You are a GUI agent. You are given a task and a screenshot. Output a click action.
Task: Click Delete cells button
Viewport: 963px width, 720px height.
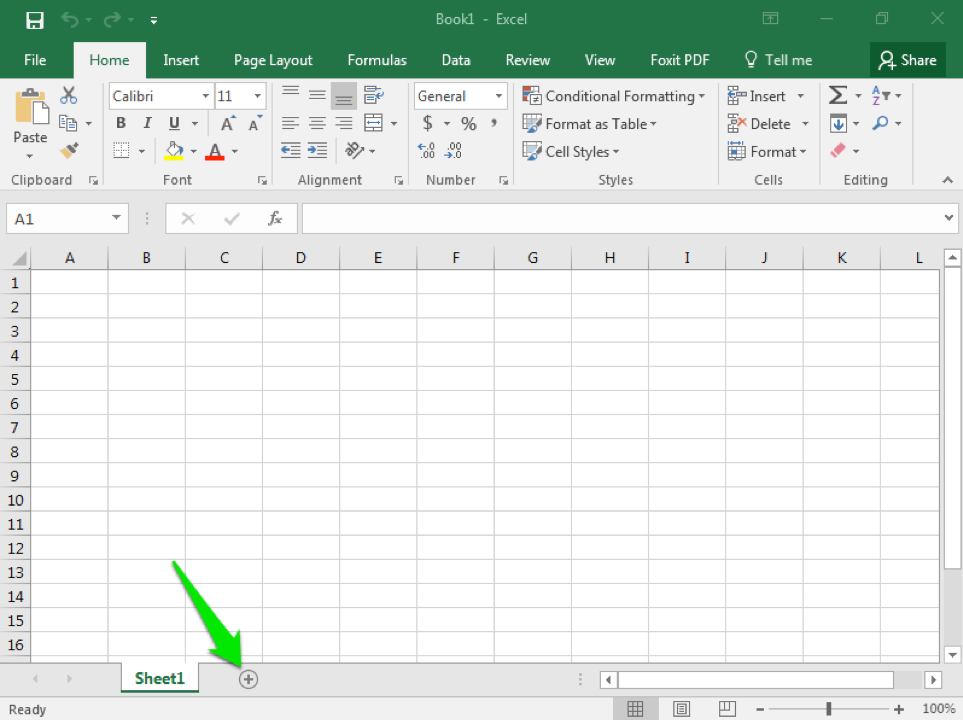click(x=768, y=123)
